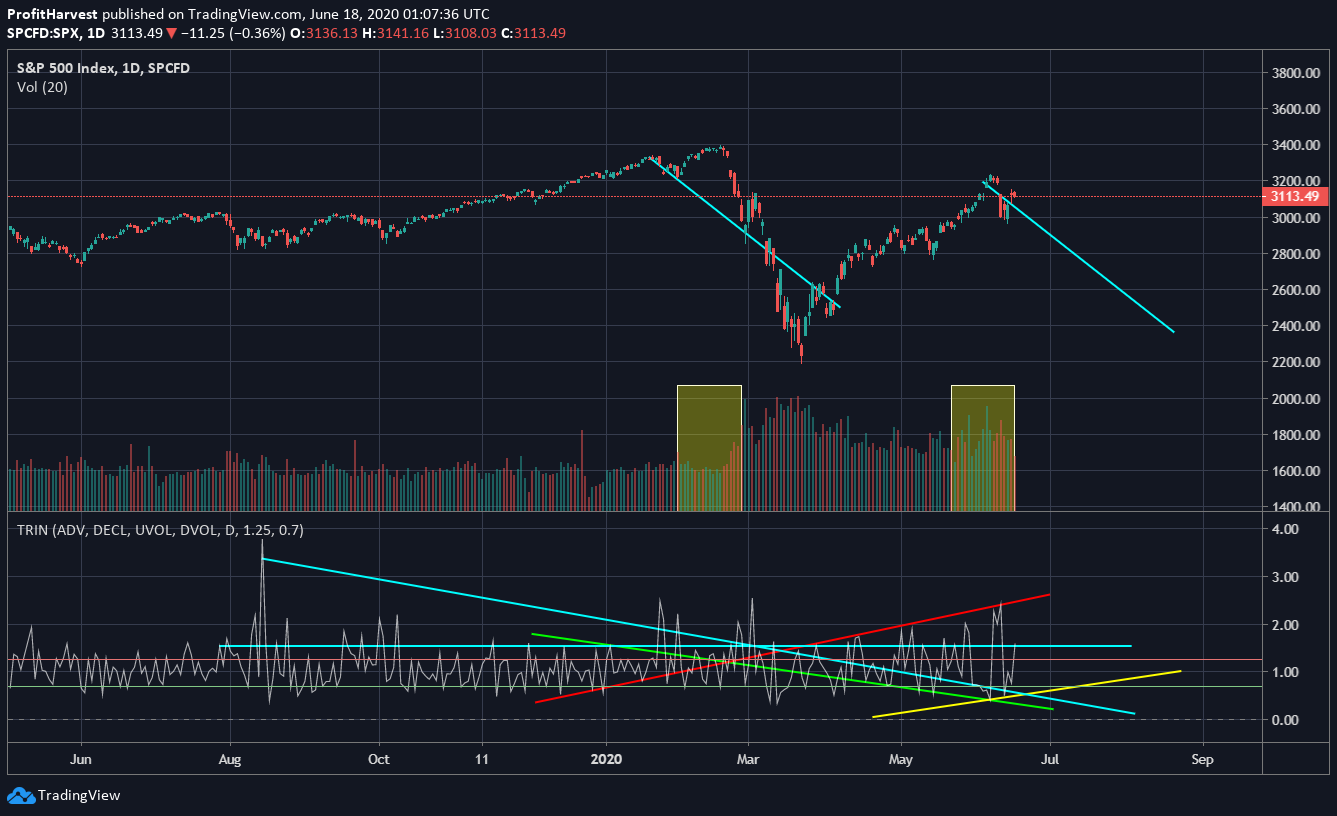Viewport: 1337px width, 816px height.
Task: Click the May date label on time axis
Action: click(x=901, y=759)
